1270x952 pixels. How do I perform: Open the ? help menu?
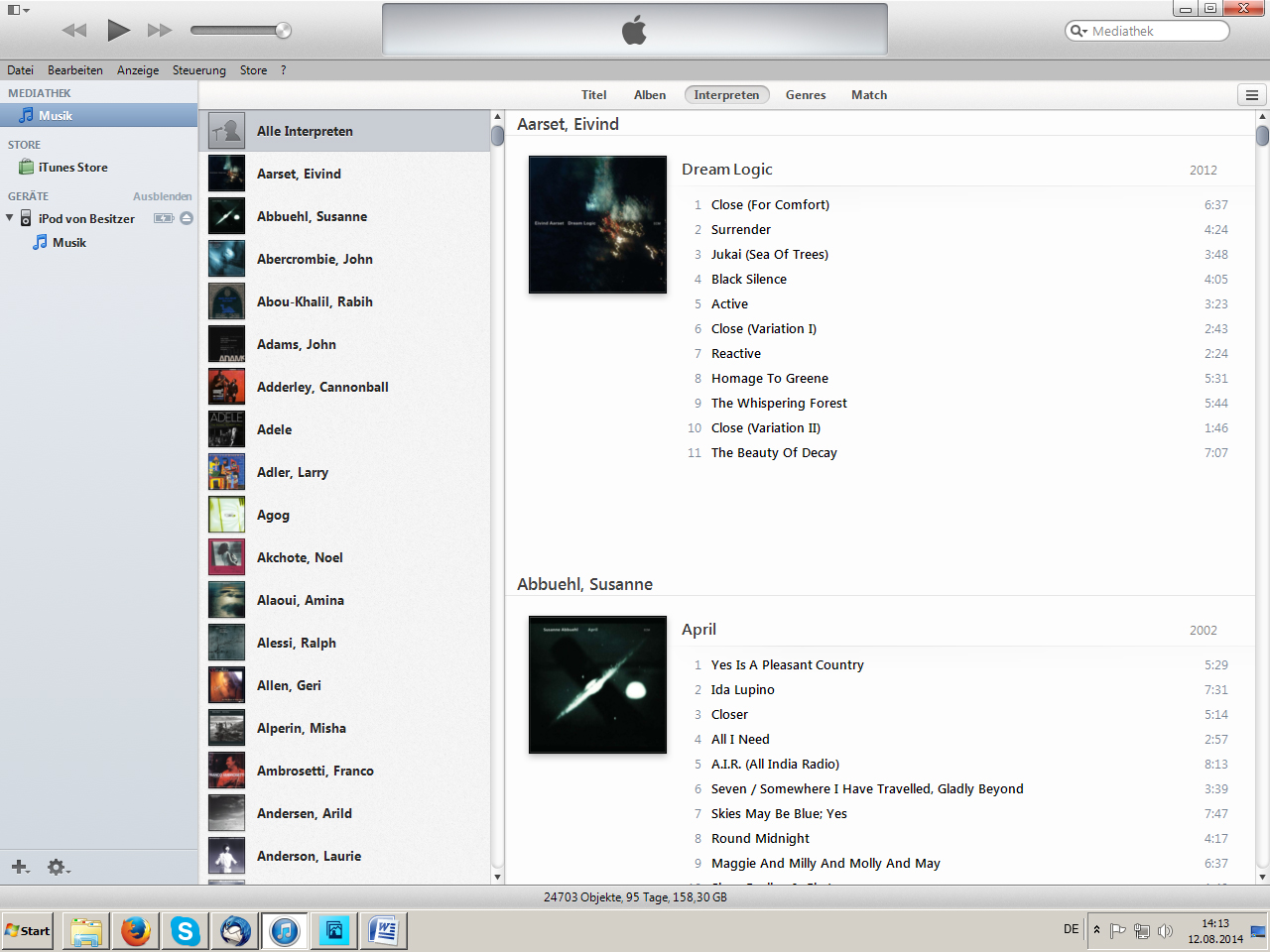click(x=283, y=70)
